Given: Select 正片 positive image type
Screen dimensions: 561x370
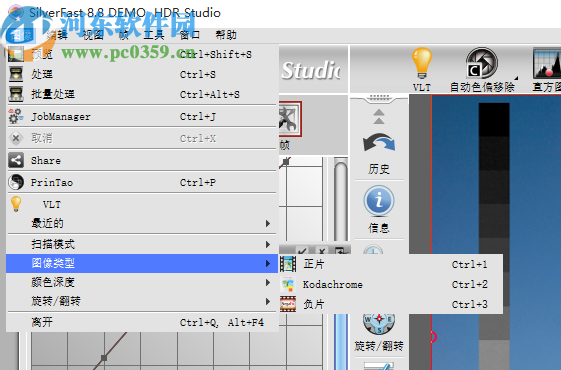Looking at the screenshot, I should pos(391,264).
